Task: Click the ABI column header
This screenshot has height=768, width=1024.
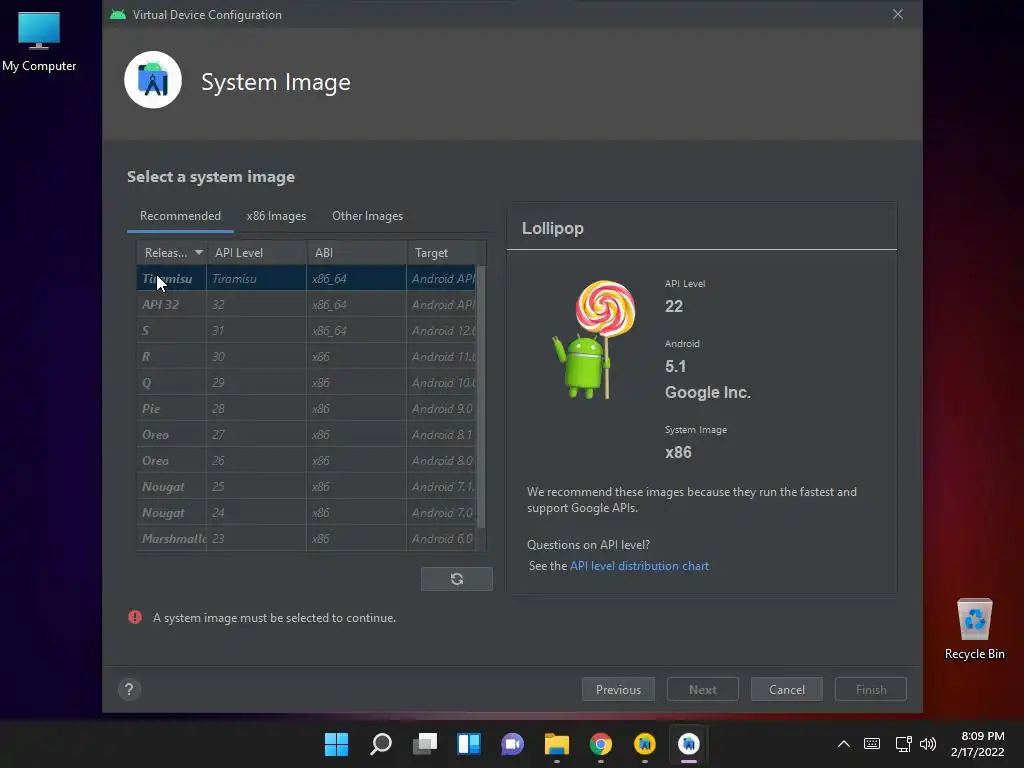Action: [357, 253]
